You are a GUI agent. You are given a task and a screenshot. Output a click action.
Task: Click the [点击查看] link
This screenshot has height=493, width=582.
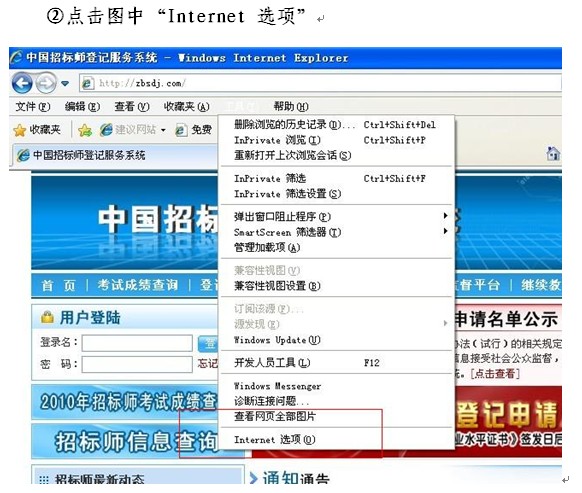click(495, 373)
